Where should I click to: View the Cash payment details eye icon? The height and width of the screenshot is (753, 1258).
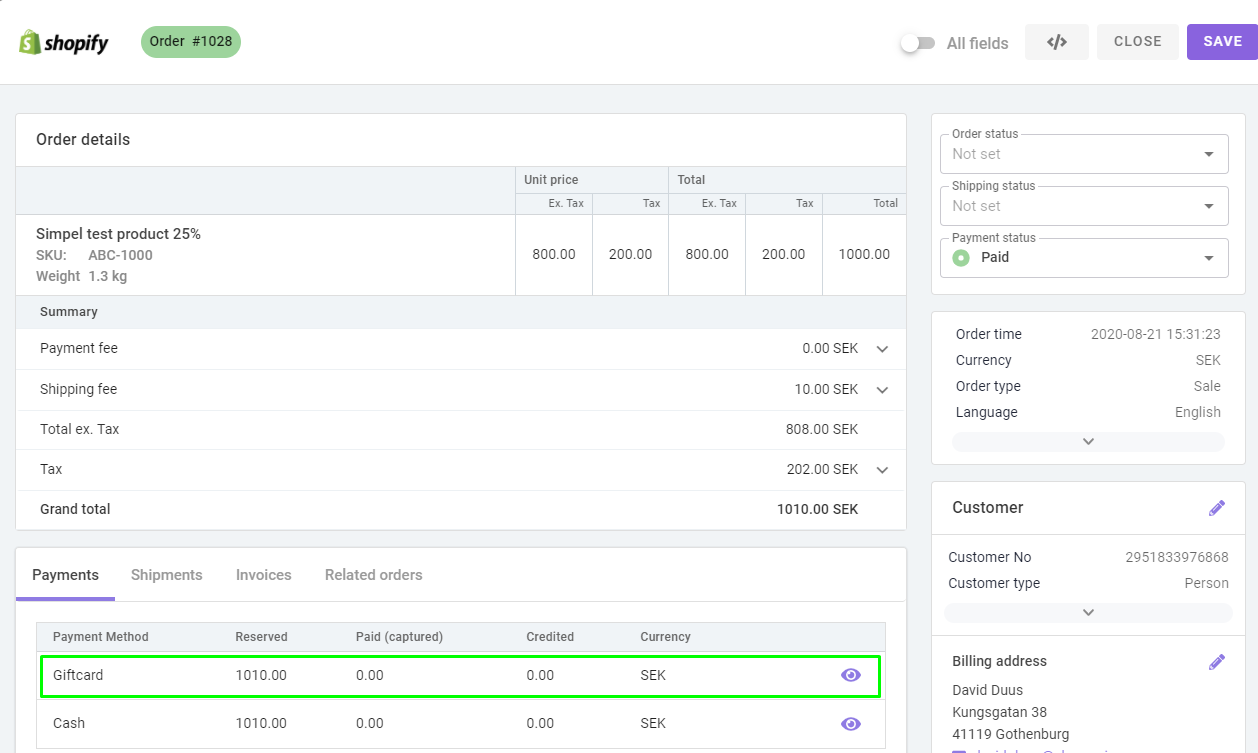[x=851, y=724]
